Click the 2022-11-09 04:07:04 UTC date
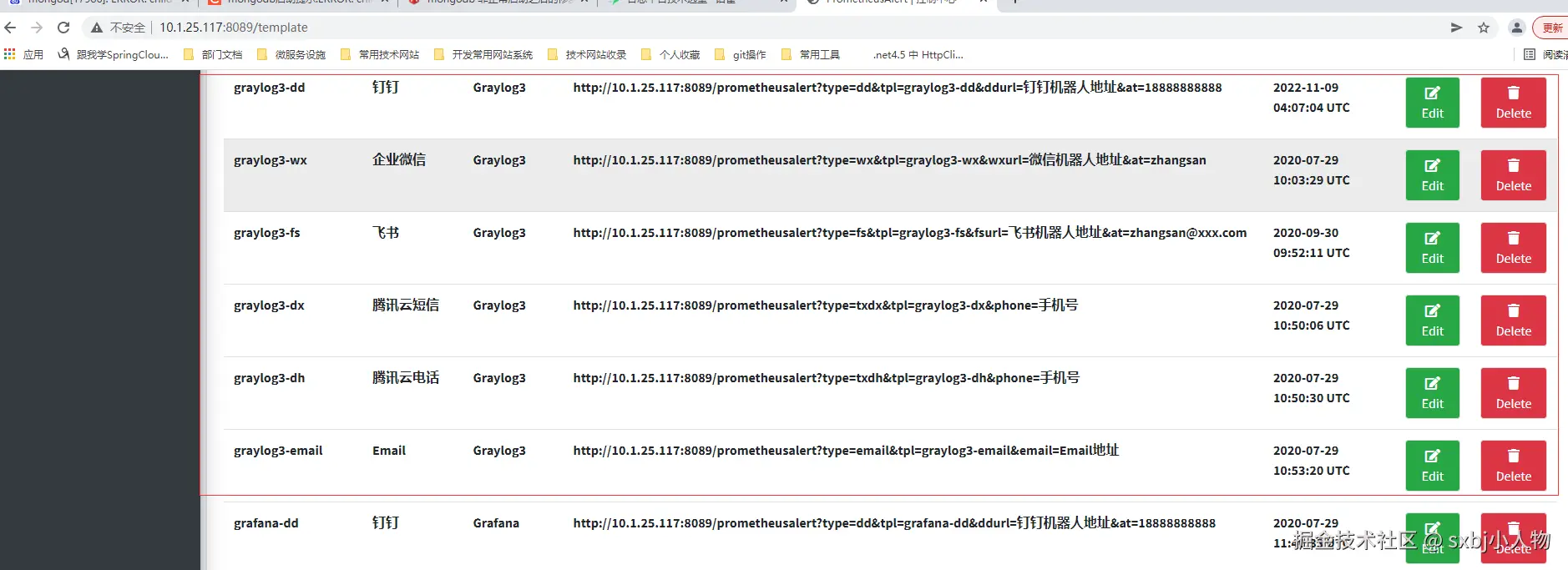1568x570 pixels. 1311,98
